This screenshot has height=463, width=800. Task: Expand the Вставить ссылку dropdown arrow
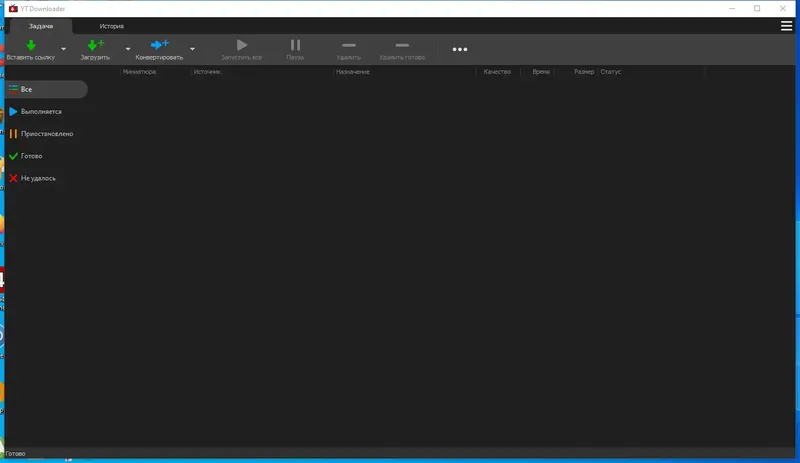[63, 49]
